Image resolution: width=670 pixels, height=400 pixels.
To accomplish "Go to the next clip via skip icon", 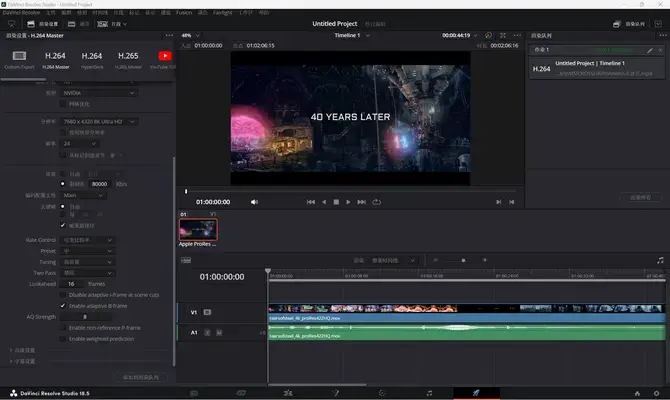I will (x=498, y=202).
